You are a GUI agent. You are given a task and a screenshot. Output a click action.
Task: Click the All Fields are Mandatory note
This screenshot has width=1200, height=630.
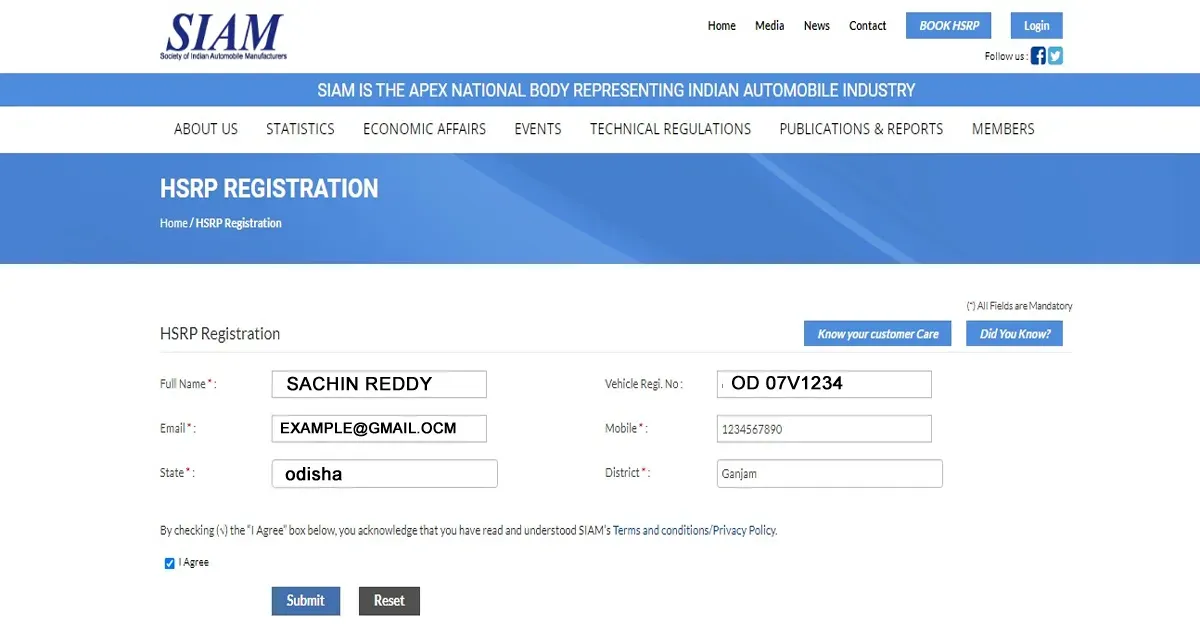(1019, 306)
